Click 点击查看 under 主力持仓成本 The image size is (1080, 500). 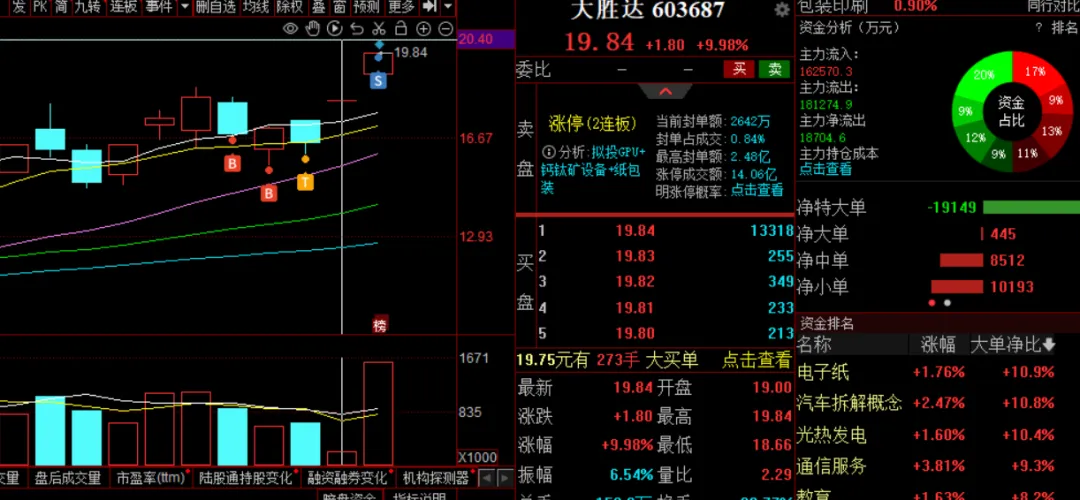pyautogui.click(x=825, y=169)
